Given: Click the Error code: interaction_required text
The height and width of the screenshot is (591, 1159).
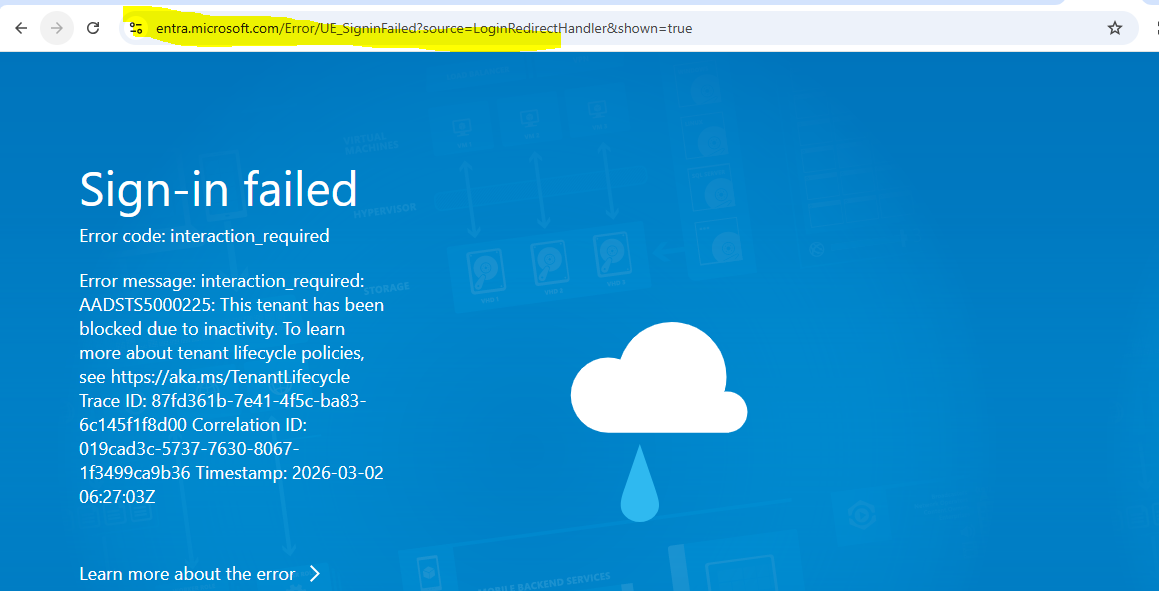Looking at the screenshot, I should pos(204,236).
